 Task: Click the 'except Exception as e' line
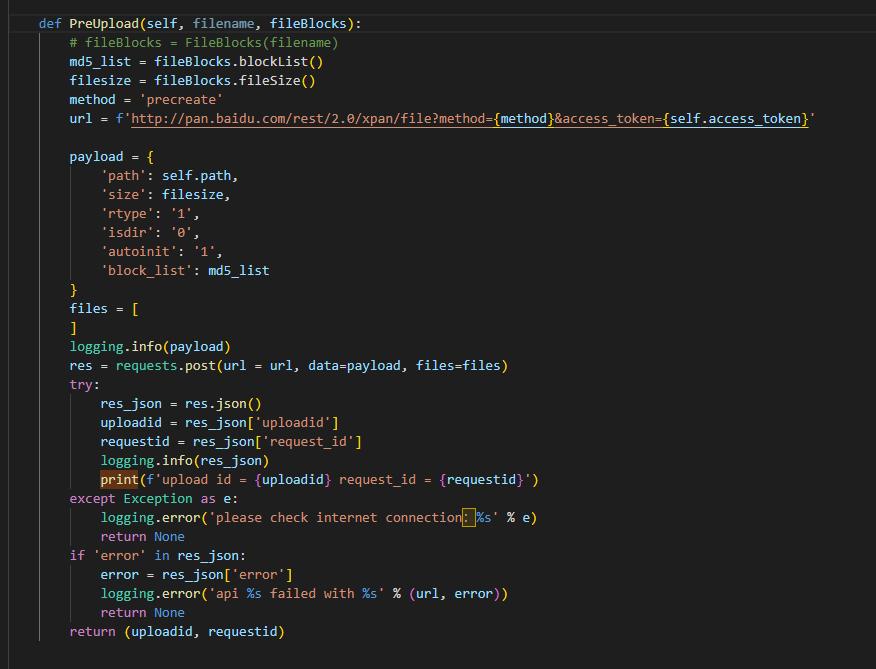pos(154,499)
